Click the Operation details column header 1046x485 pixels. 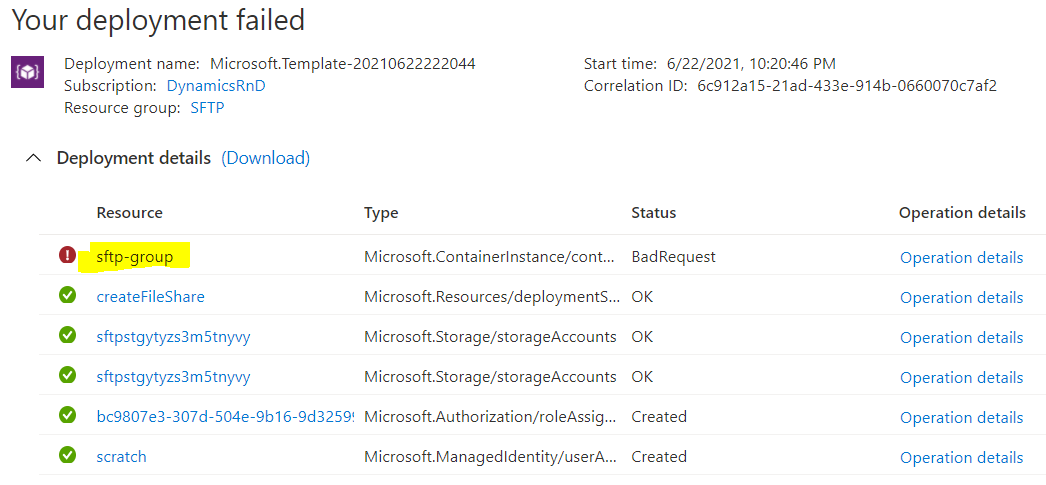(962, 213)
